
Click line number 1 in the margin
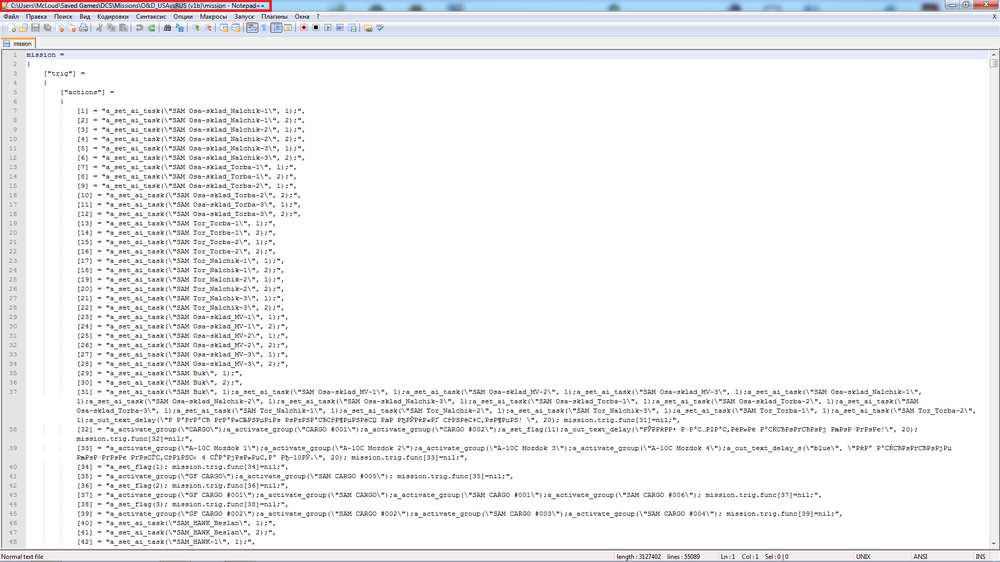click(15, 55)
